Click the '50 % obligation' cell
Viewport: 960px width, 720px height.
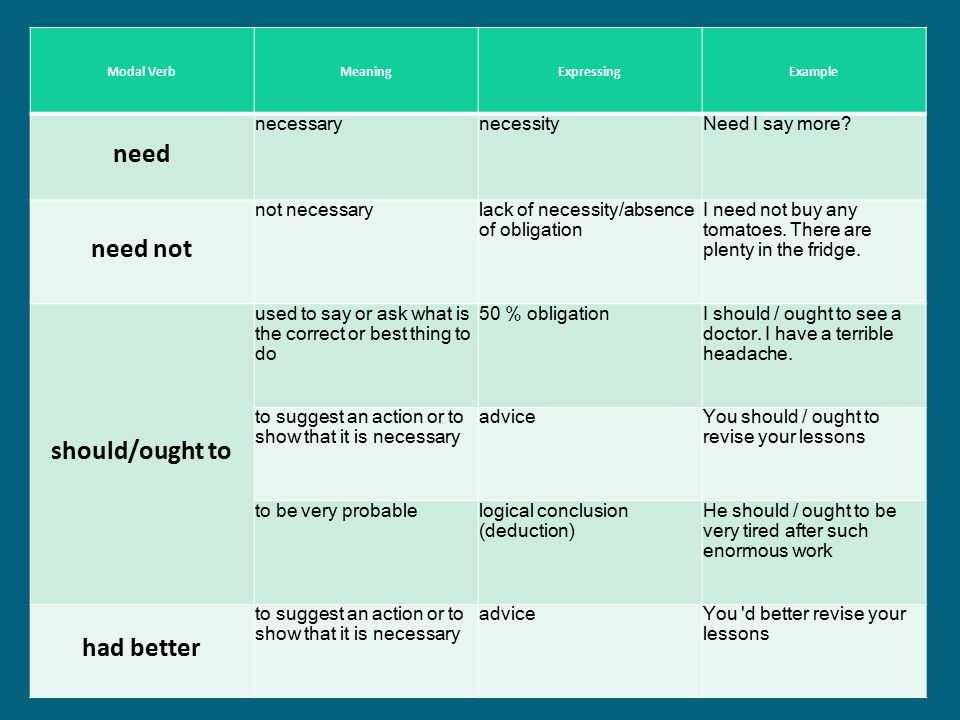(544, 313)
